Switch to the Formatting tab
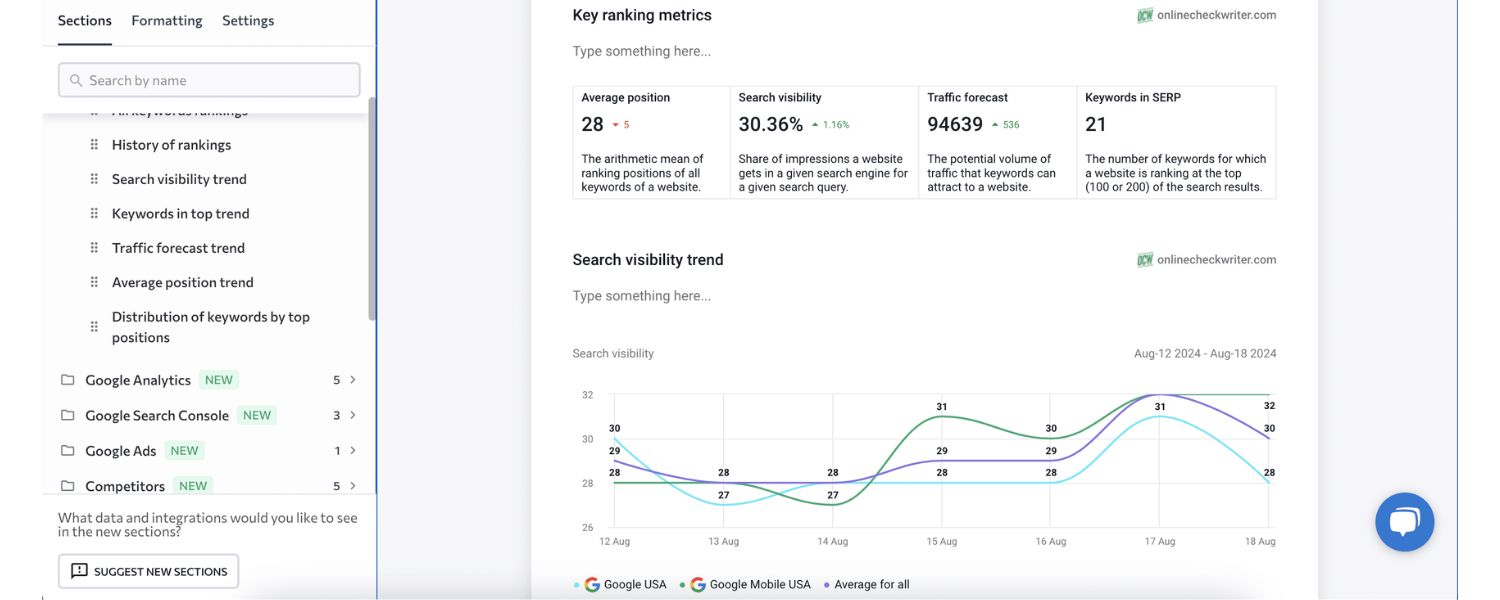The height and width of the screenshot is (600, 1500). tap(166, 19)
